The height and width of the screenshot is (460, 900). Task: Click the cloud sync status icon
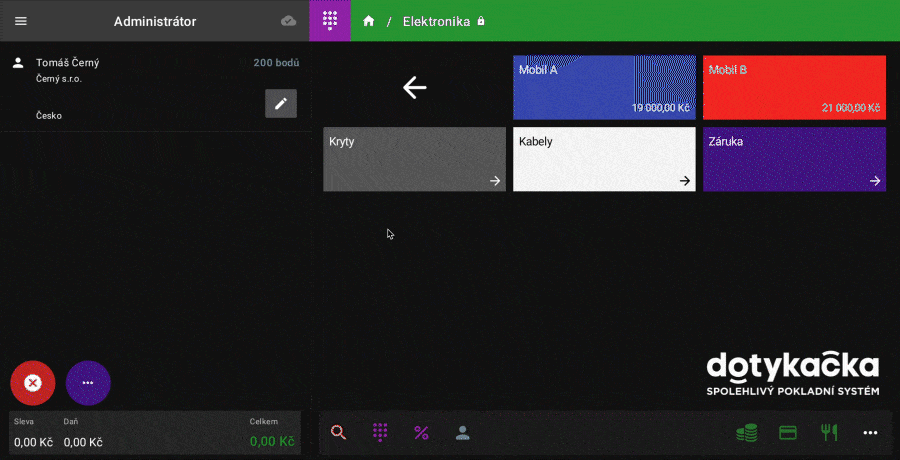pyautogui.click(x=288, y=21)
